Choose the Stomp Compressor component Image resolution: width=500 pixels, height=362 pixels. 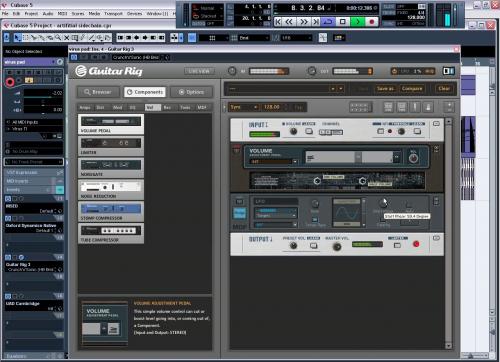(111, 212)
